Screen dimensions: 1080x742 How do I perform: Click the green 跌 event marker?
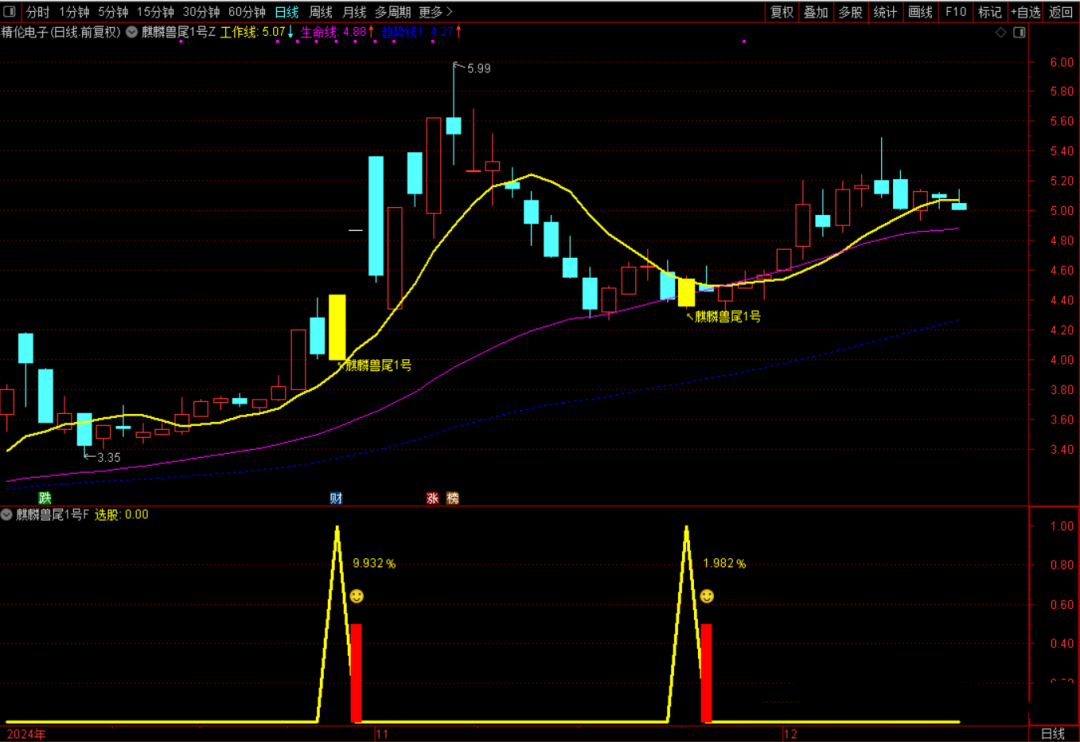44,497
